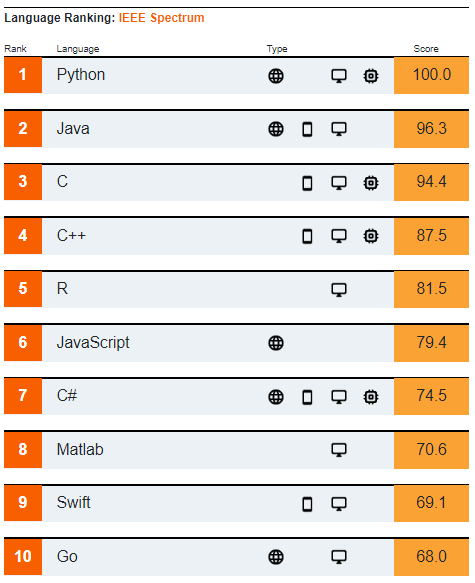This screenshot has width=475, height=583.
Task: Click the IEEE Spectrum title link
Action: pyautogui.click(x=161, y=18)
